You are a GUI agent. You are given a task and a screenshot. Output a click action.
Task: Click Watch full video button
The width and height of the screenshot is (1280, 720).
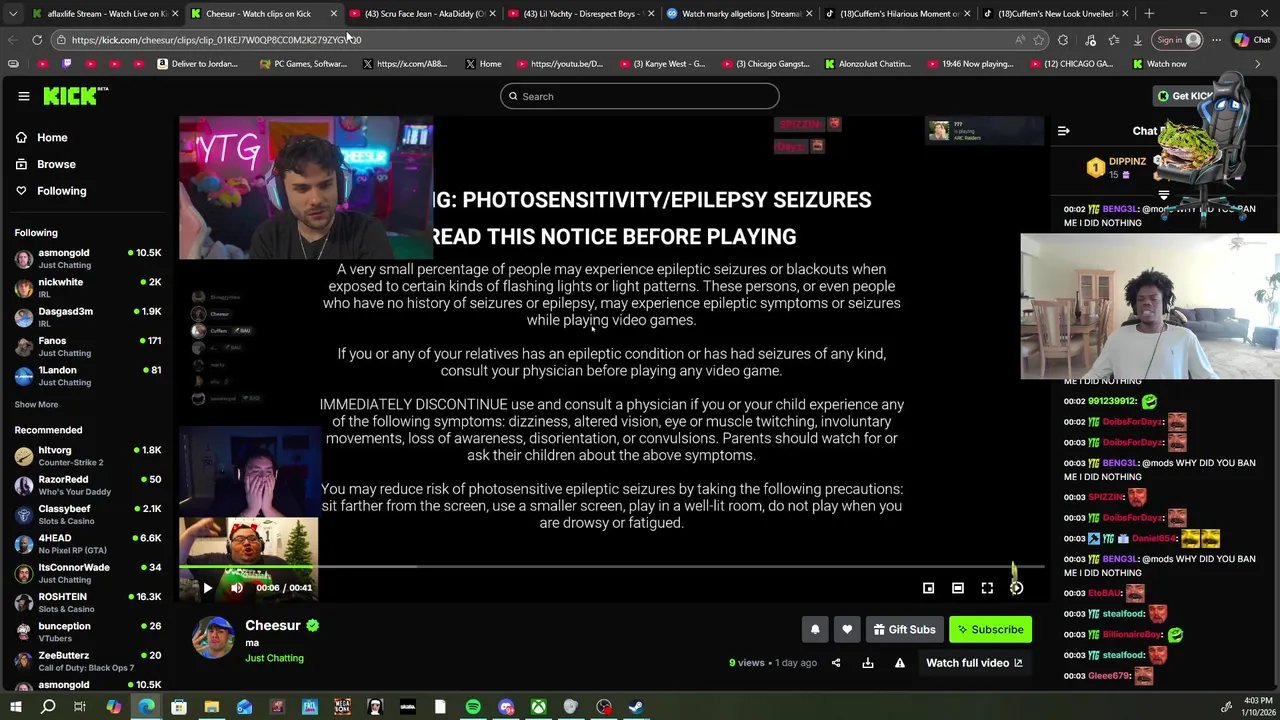pos(974,663)
